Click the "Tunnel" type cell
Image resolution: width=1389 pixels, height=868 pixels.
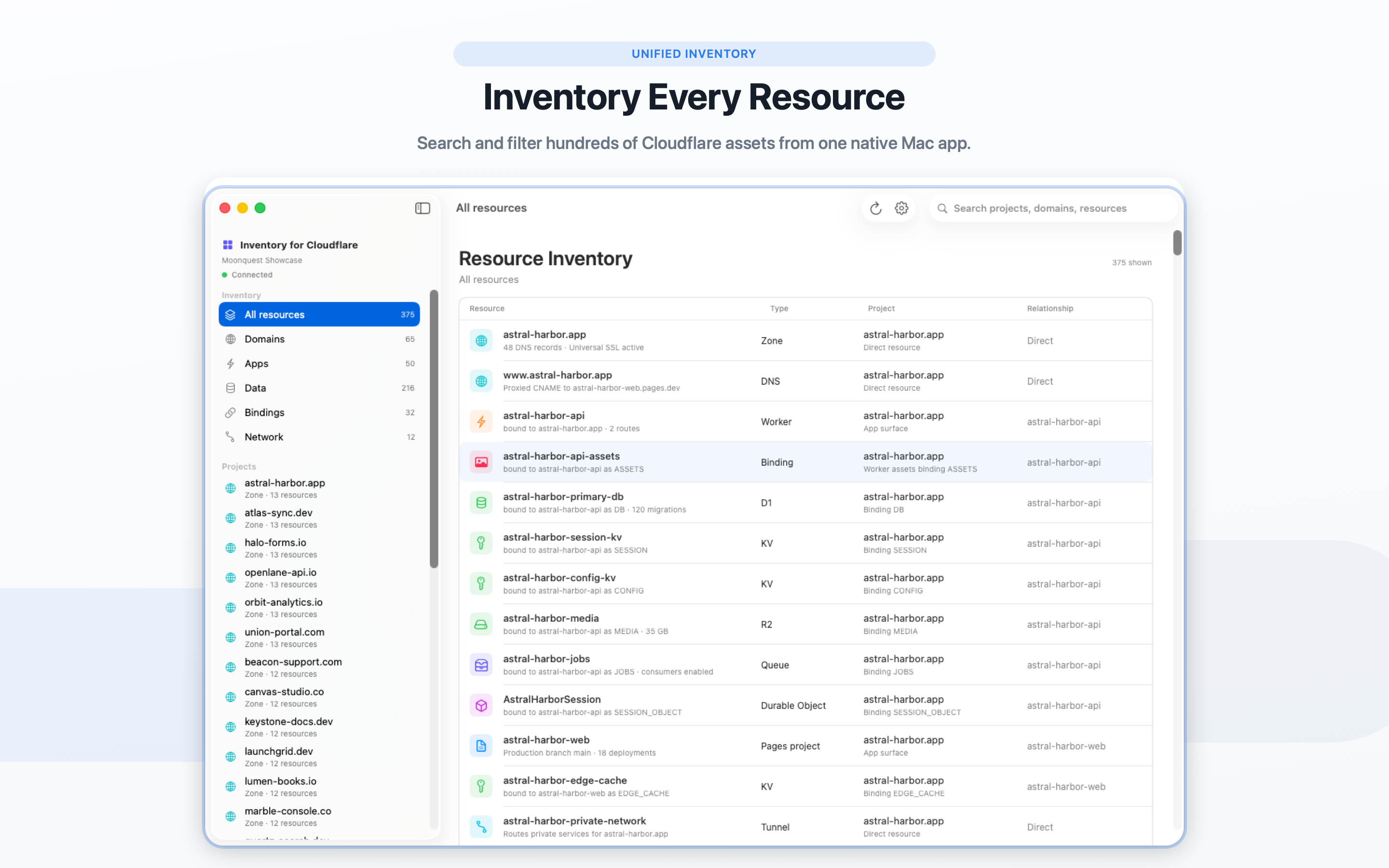click(775, 827)
